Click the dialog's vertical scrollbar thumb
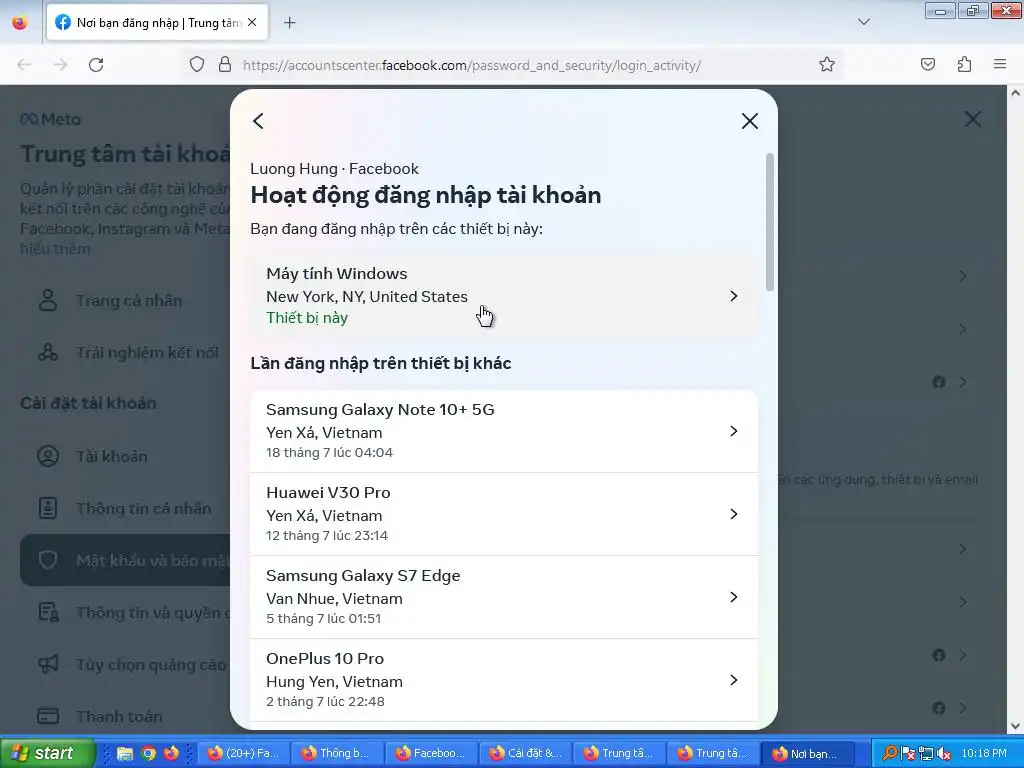 pos(770,222)
